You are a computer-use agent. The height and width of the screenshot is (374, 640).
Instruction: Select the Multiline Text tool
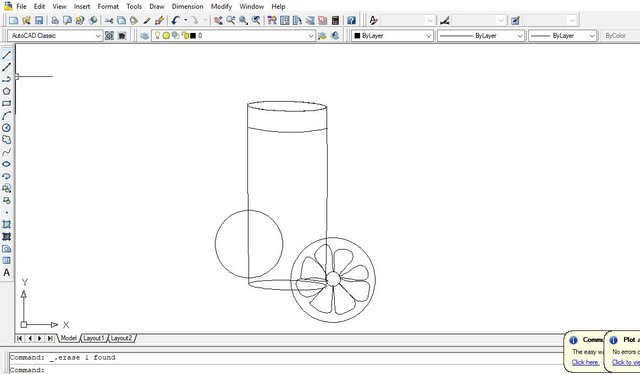7,273
